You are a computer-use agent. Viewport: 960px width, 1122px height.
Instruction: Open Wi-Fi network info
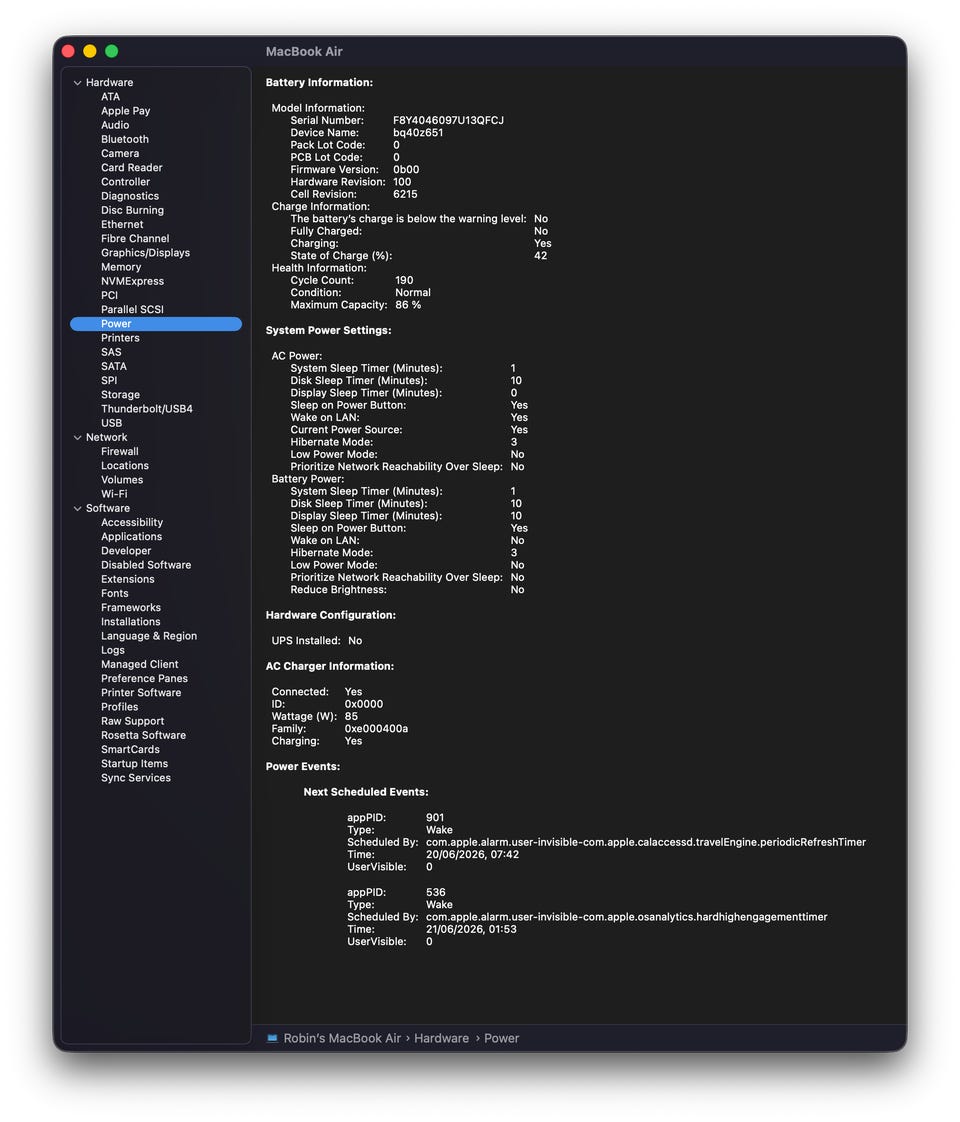pos(114,494)
